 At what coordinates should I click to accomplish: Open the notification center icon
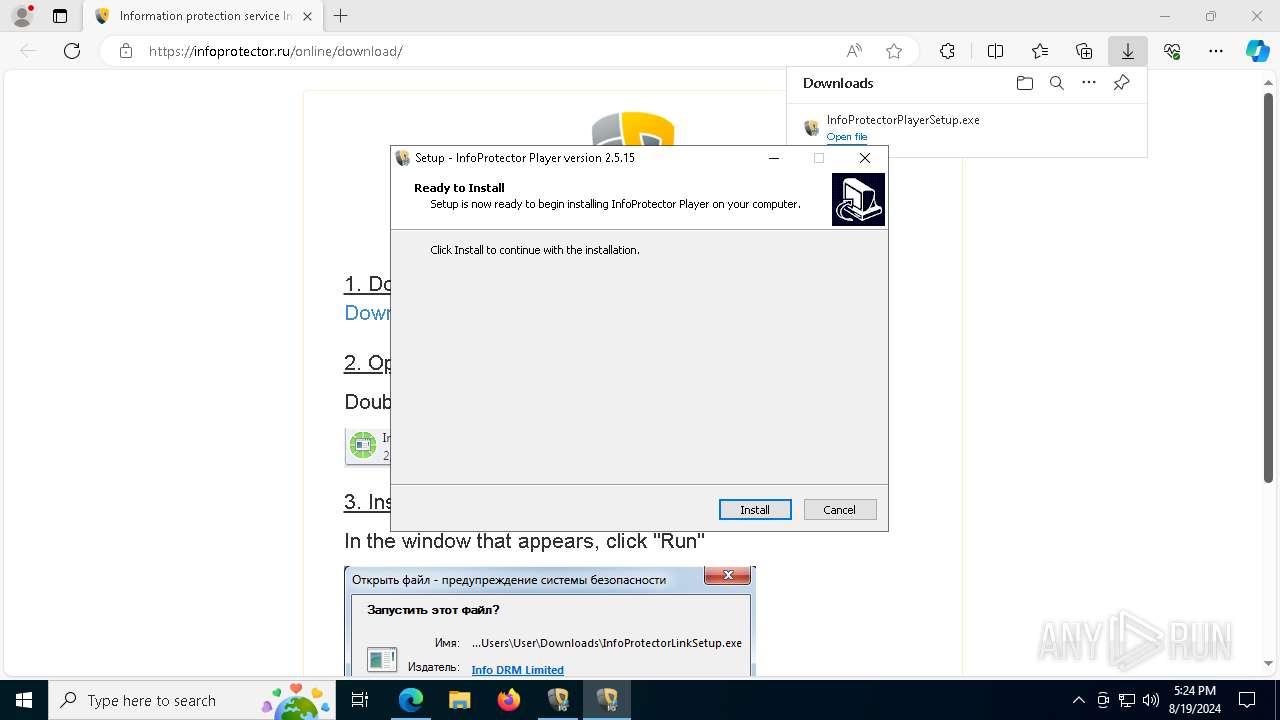pos(1247,700)
